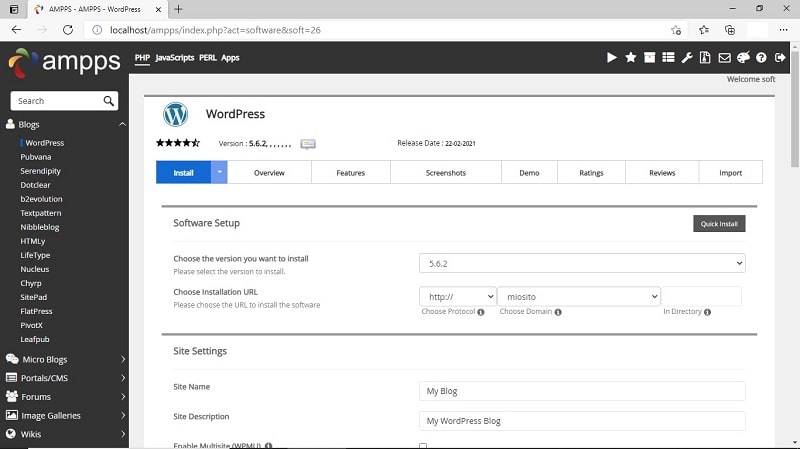Open the Install button dropdown arrow
The image size is (800, 449).
(219, 172)
